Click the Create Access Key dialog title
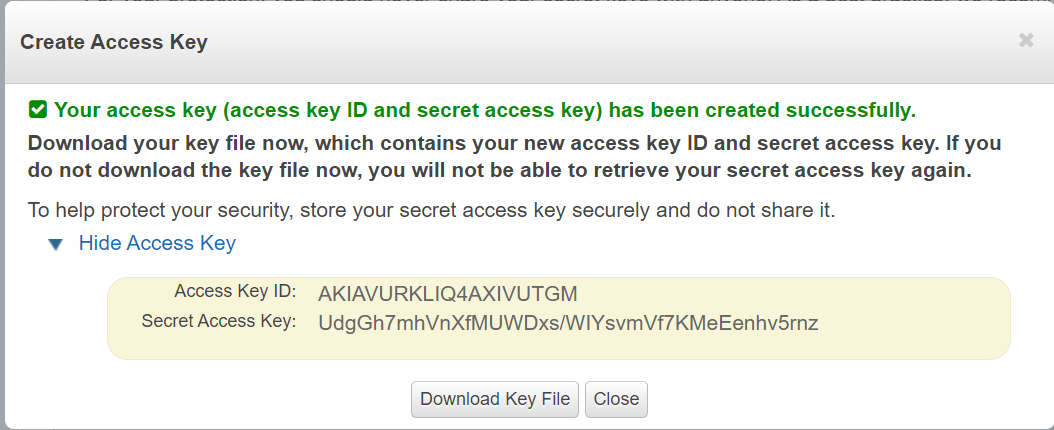Image resolution: width=1054 pixels, height=430 pixels. (x=114, y=42)
